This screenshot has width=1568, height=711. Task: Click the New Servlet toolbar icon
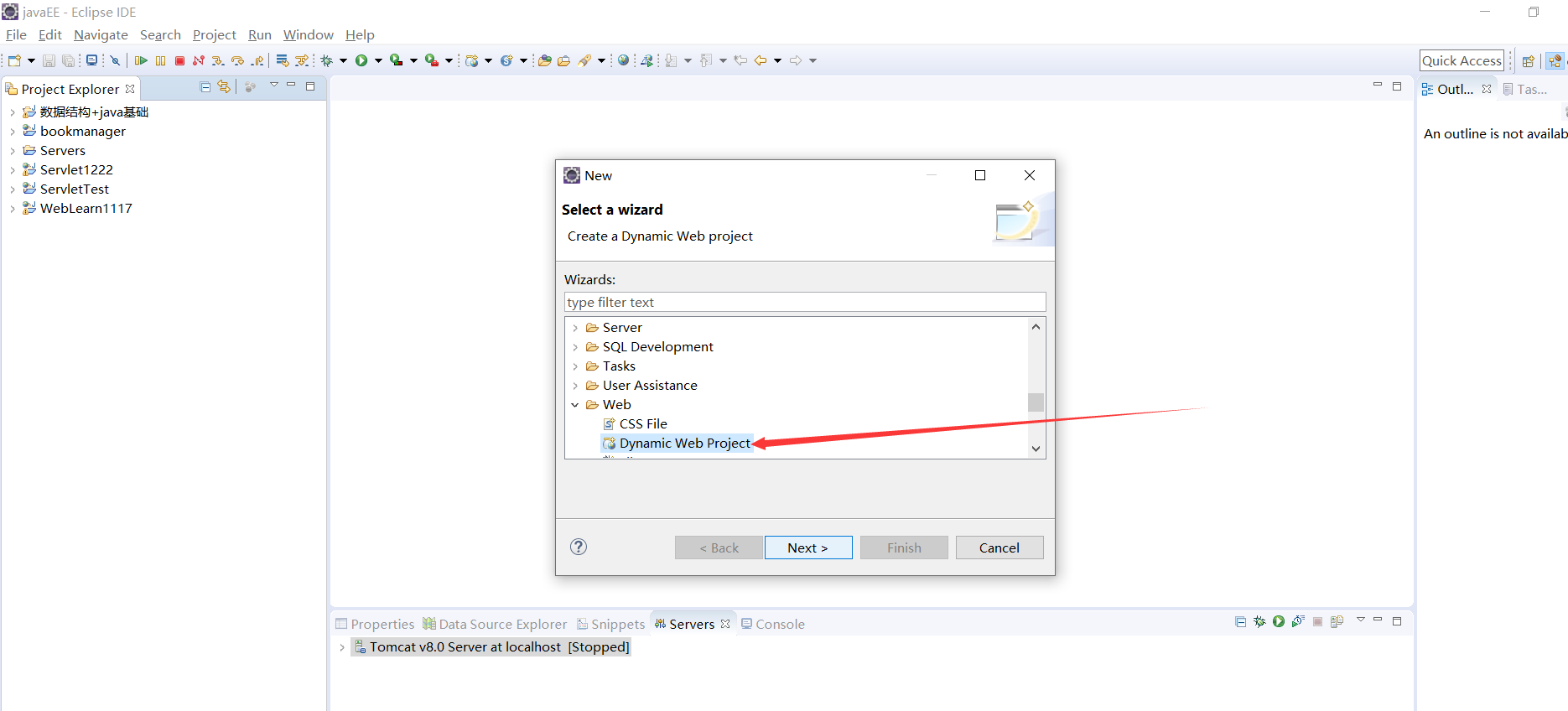click(506, 60)
